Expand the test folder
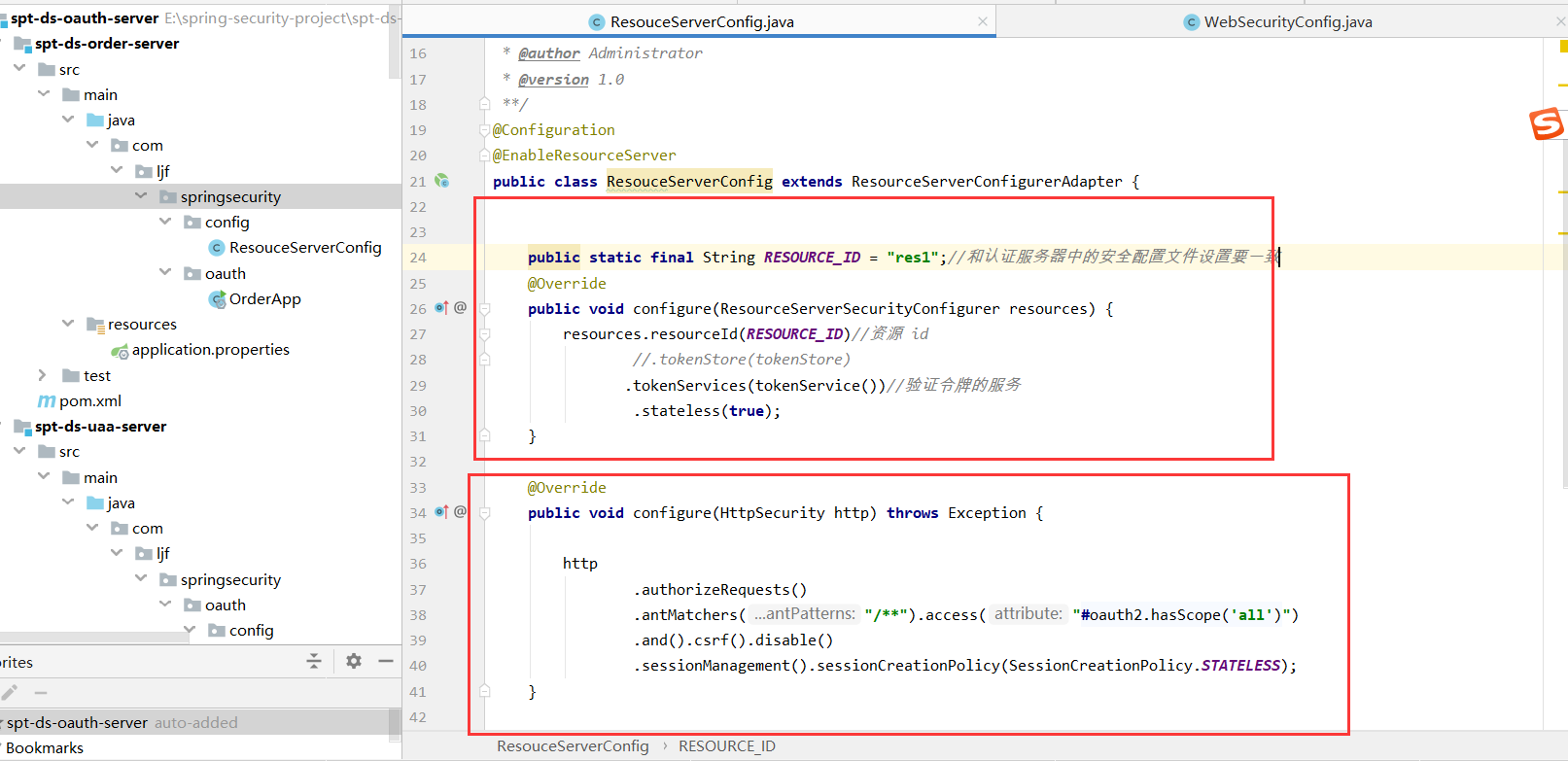The image size is (1568, 761). point(42,374)
